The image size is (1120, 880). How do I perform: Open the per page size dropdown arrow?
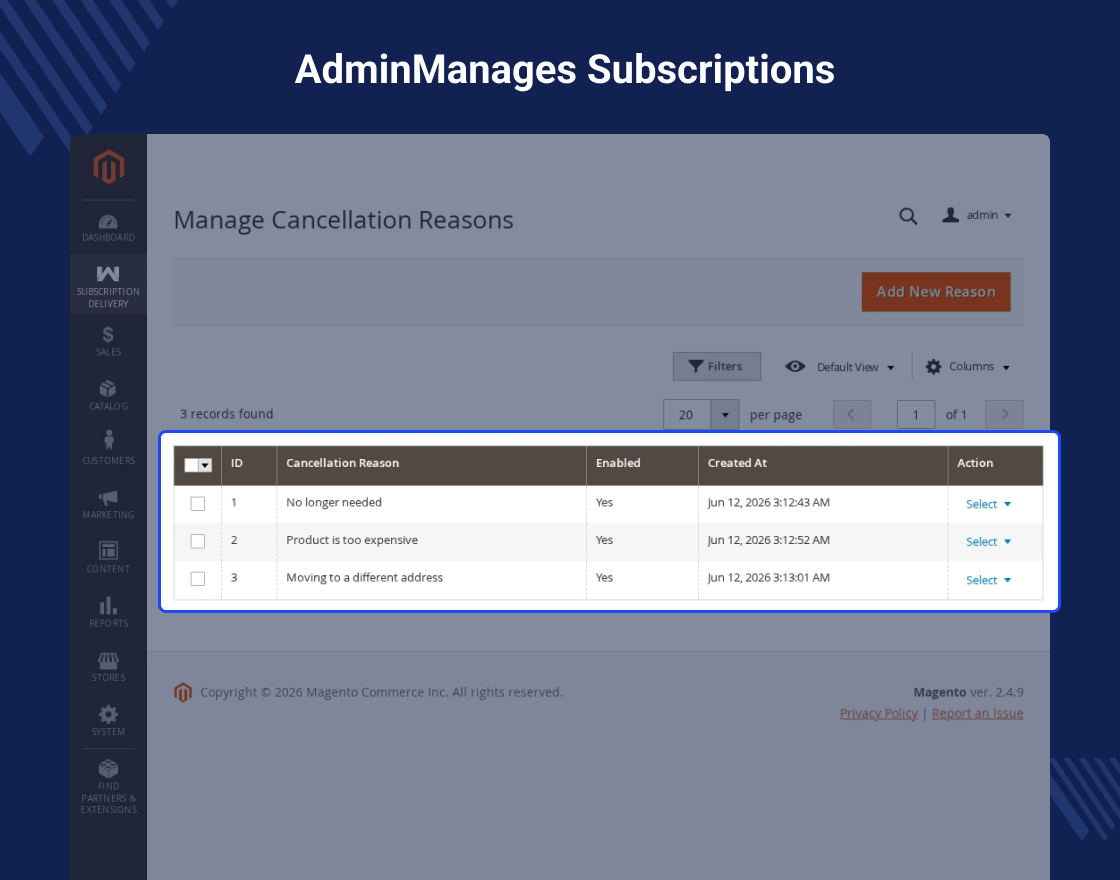point(724,414)
